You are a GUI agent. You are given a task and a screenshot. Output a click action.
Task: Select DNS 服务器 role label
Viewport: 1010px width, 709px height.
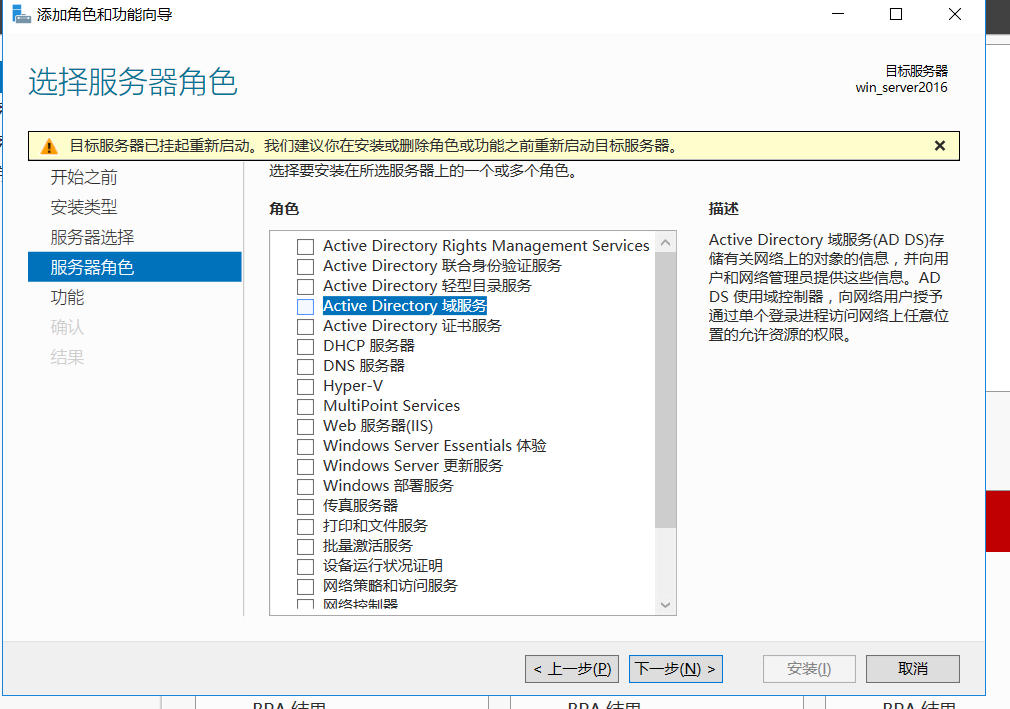364,366
